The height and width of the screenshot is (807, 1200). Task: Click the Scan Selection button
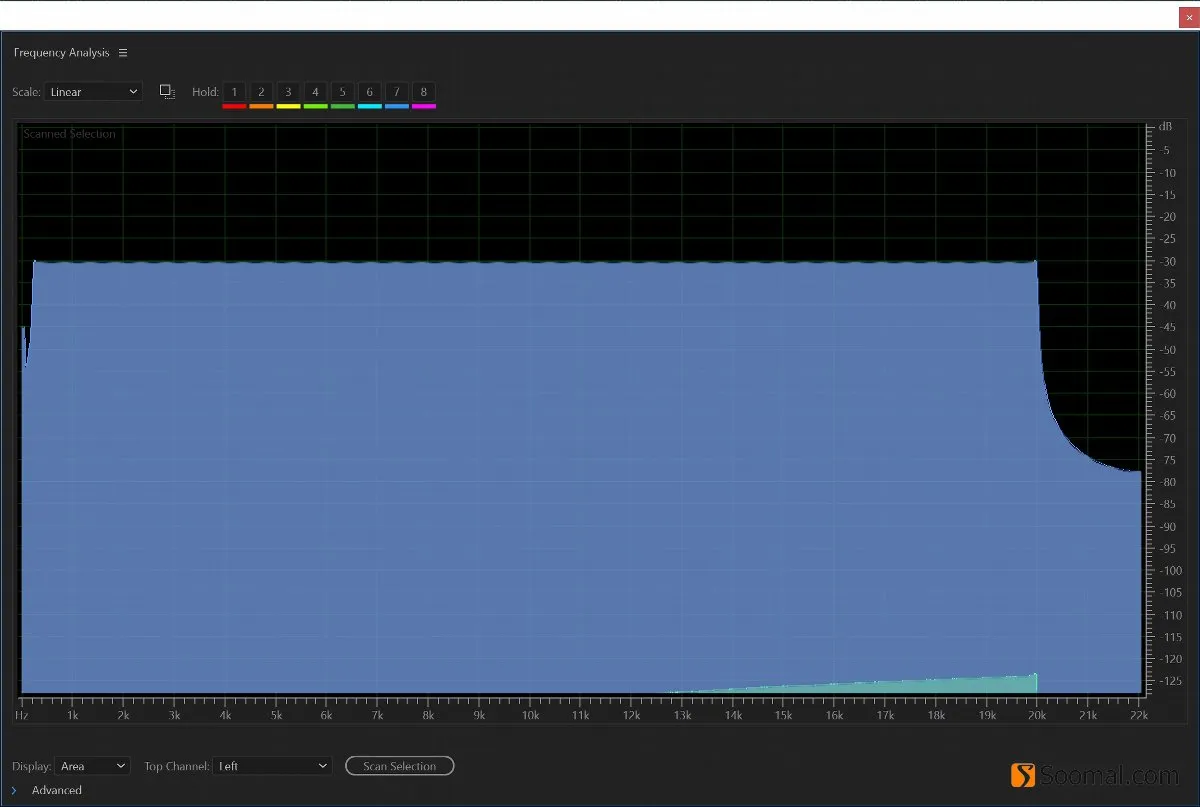tap(399, 766)
